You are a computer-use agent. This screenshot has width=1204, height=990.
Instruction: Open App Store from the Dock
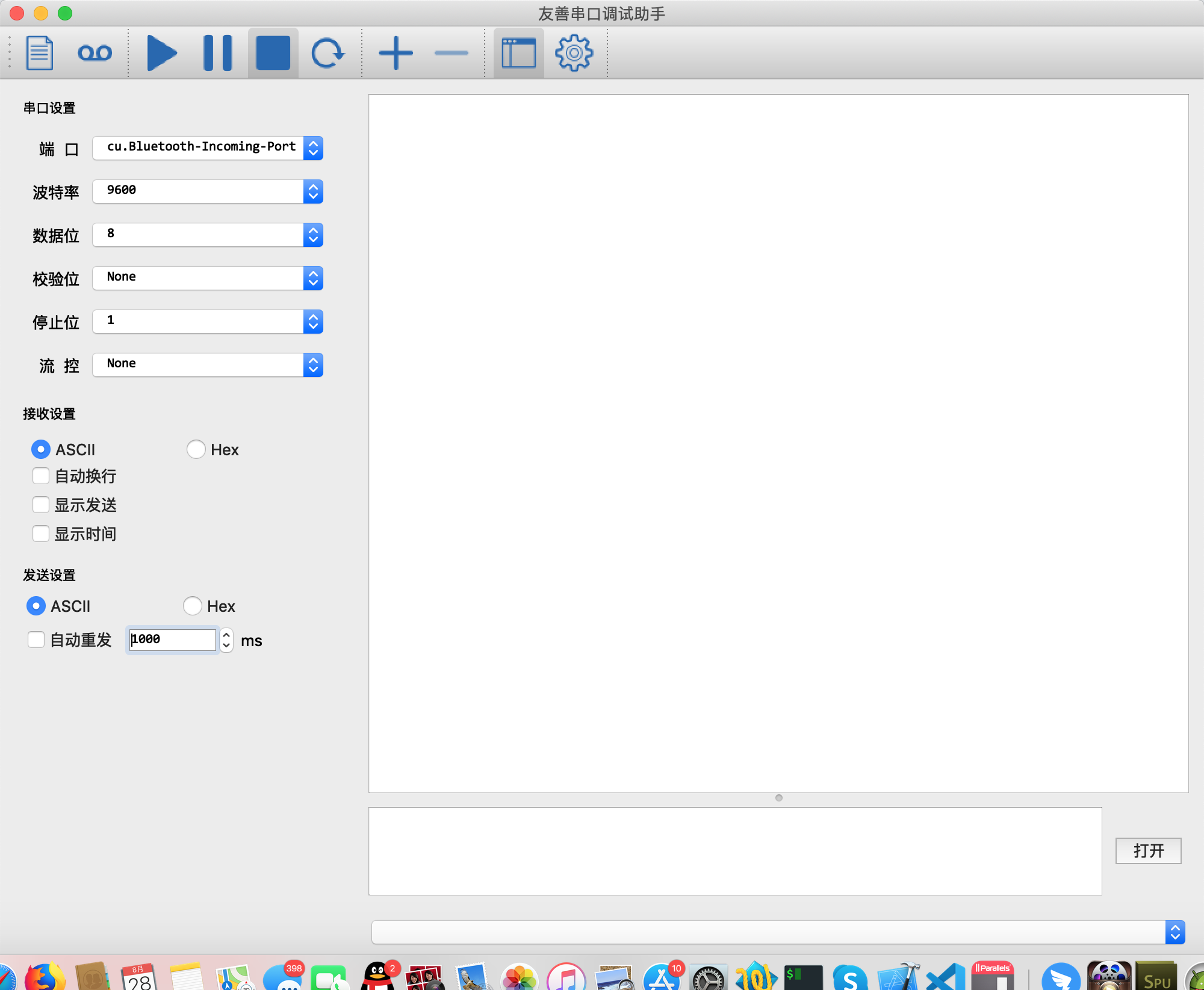661,977
